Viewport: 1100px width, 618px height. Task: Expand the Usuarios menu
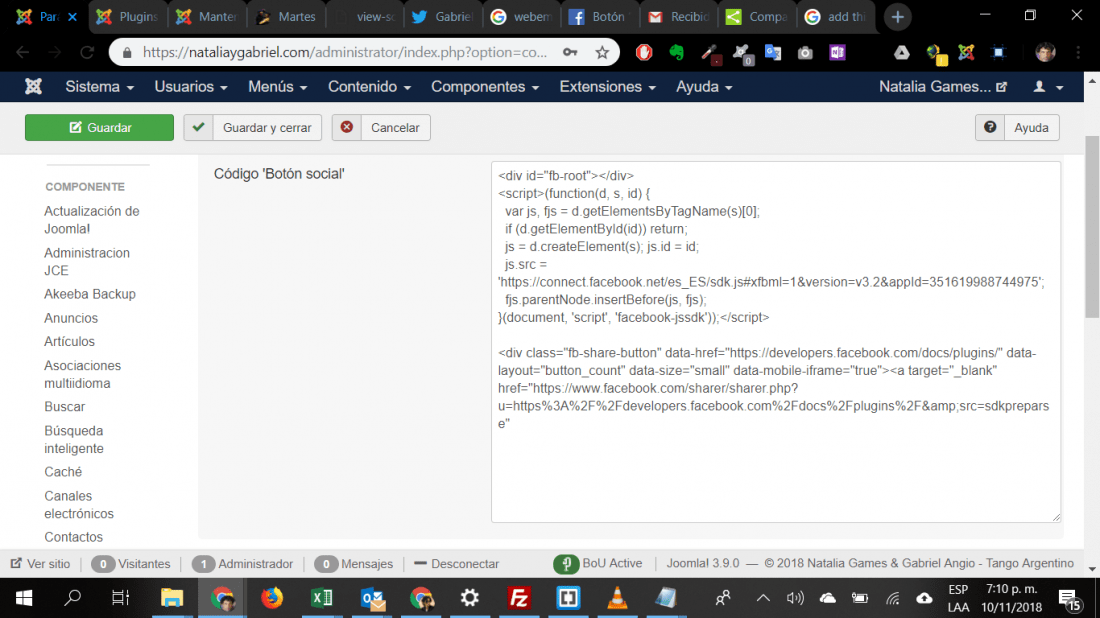click(x=191, y=87)
